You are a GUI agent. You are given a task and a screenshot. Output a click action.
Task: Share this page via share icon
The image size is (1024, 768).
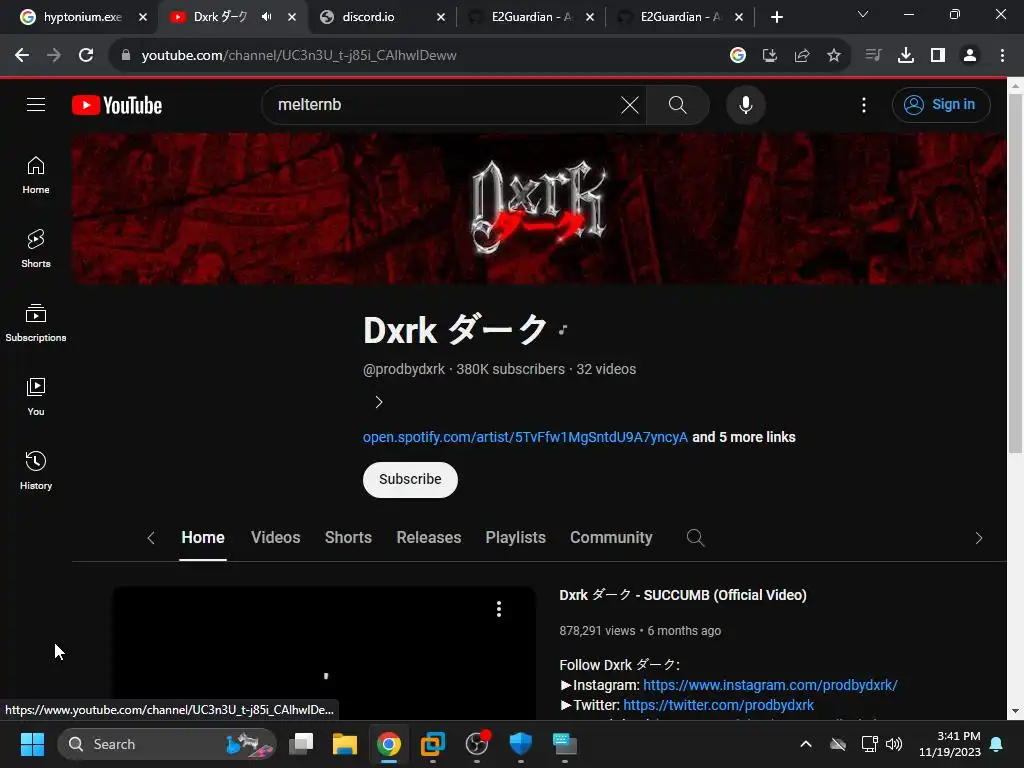click(801, 56)
